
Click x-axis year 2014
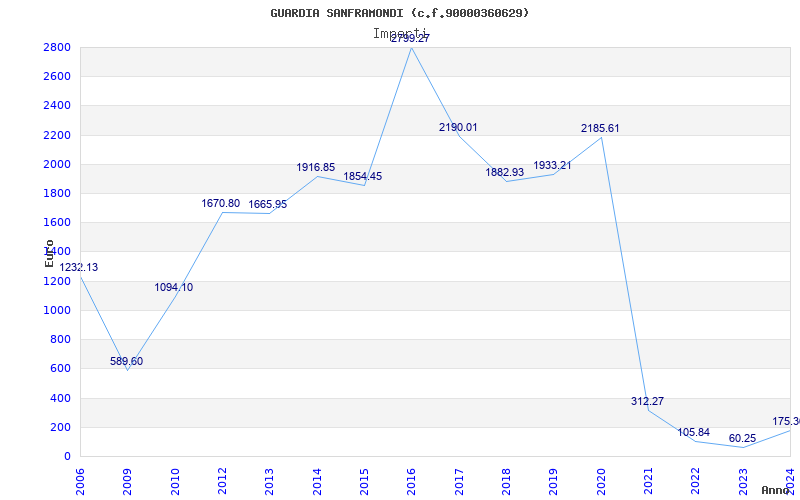(317, 482)
